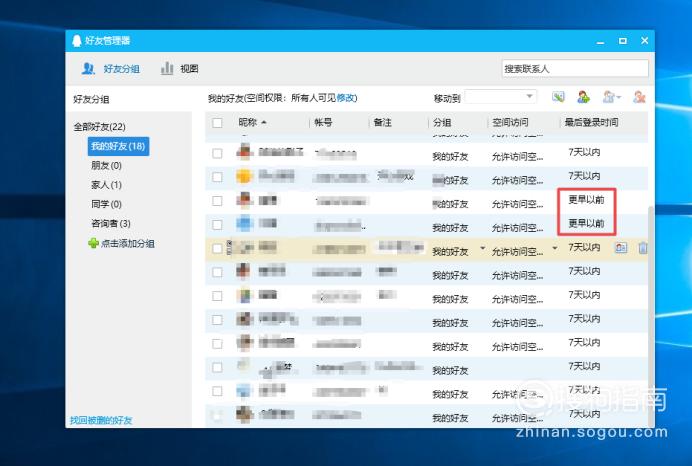
Task: Close the 好友管理器 window
Action: tap(644, 41)
